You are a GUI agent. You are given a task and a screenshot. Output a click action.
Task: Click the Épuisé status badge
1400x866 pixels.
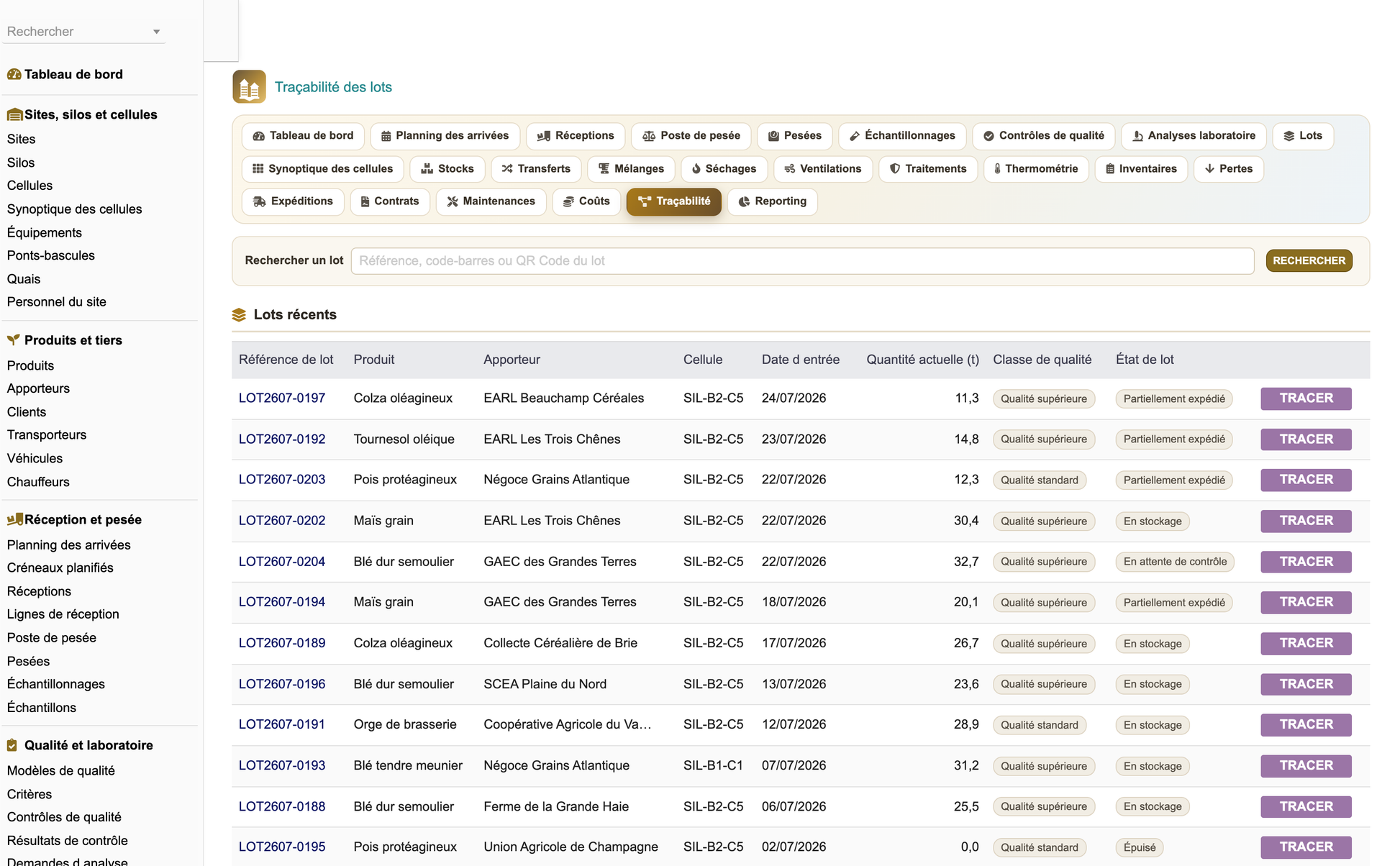(1140, 847)
